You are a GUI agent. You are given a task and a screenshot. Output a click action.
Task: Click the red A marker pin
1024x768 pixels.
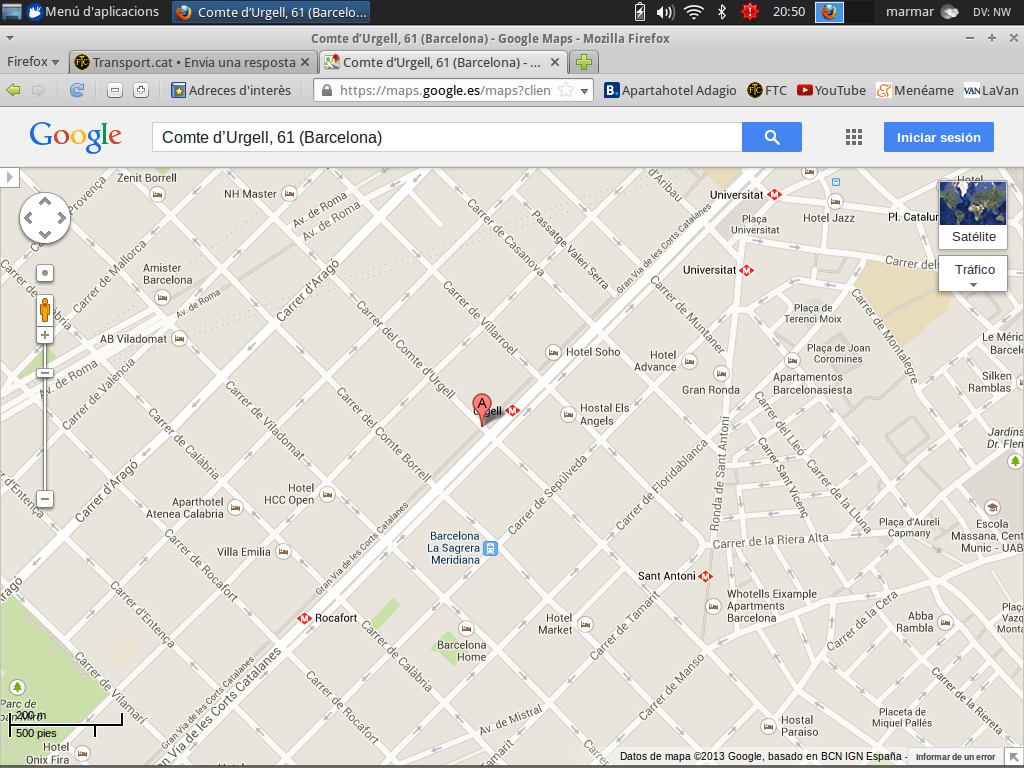[x=482, y=409]
